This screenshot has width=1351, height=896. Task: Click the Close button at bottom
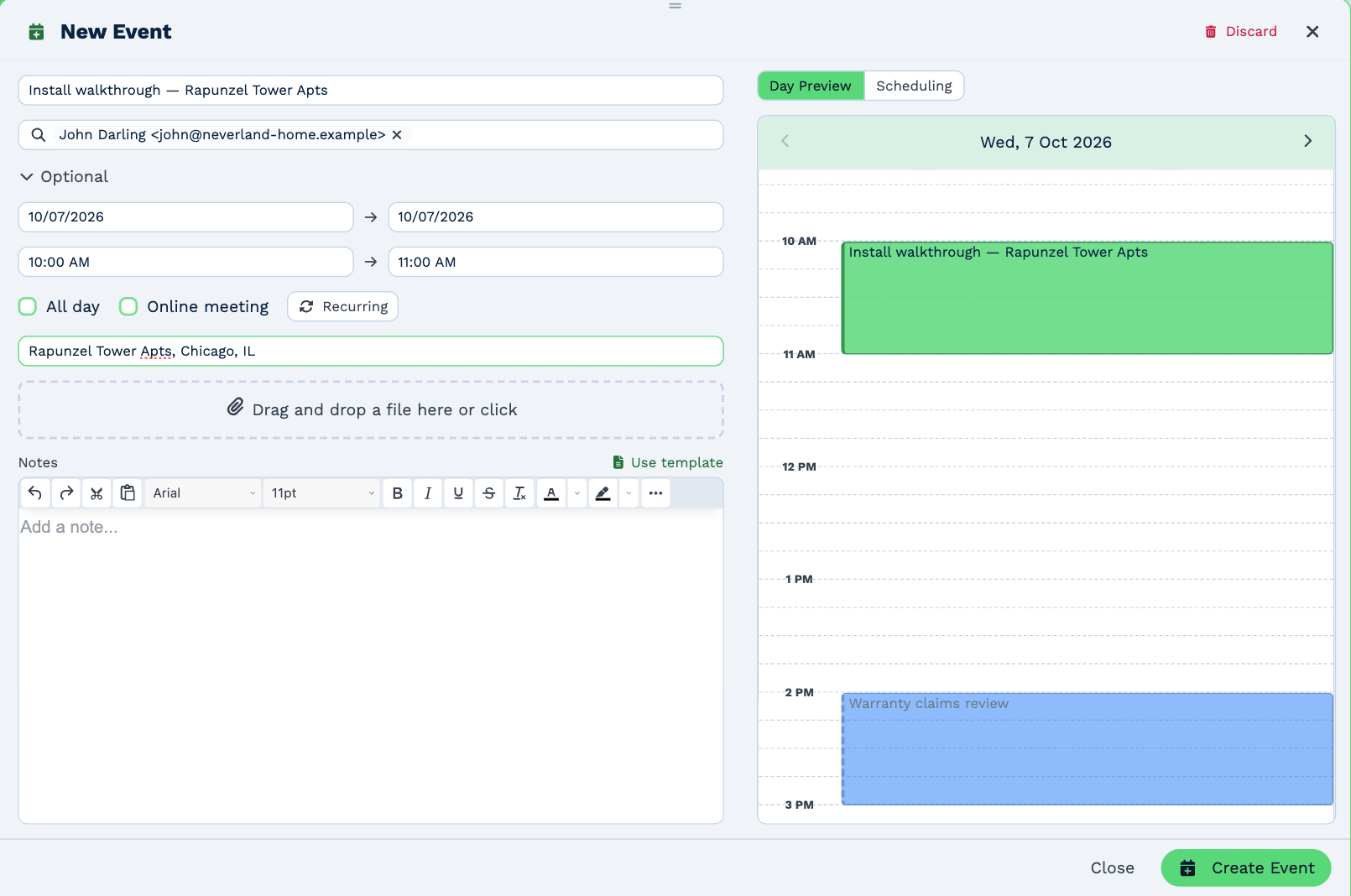(x=1113, y=868)
